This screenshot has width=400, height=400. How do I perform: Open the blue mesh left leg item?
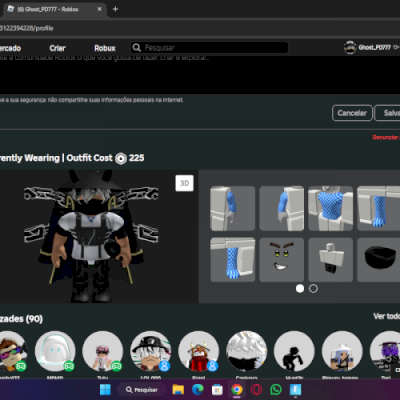(379, 208)
